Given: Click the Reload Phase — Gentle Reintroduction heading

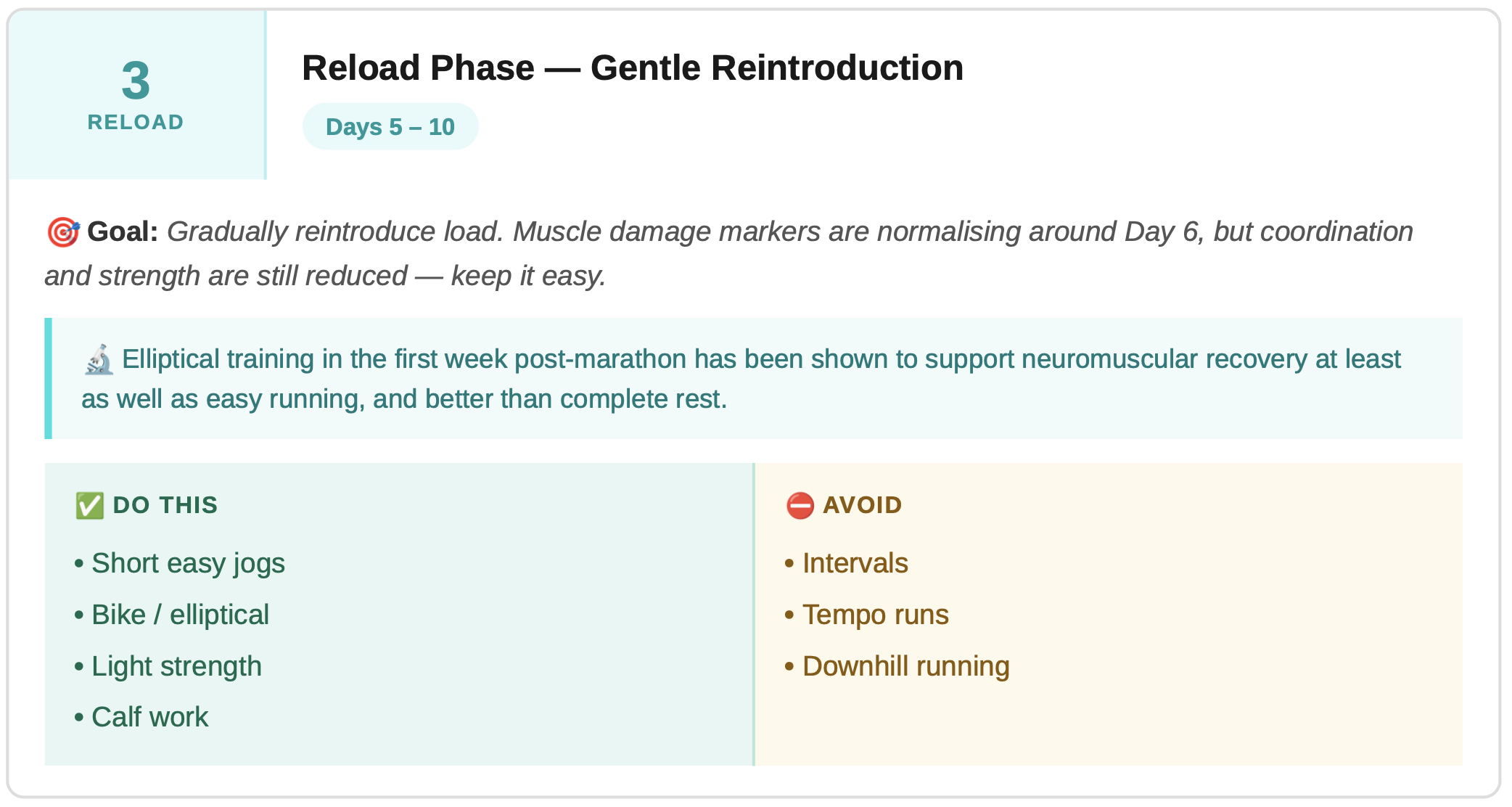Looking at the screenshot, I should 632,68.
